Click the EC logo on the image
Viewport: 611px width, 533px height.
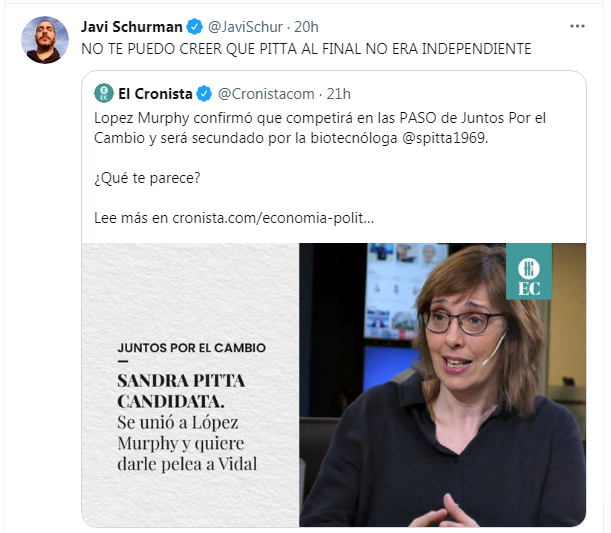(529, 272)
